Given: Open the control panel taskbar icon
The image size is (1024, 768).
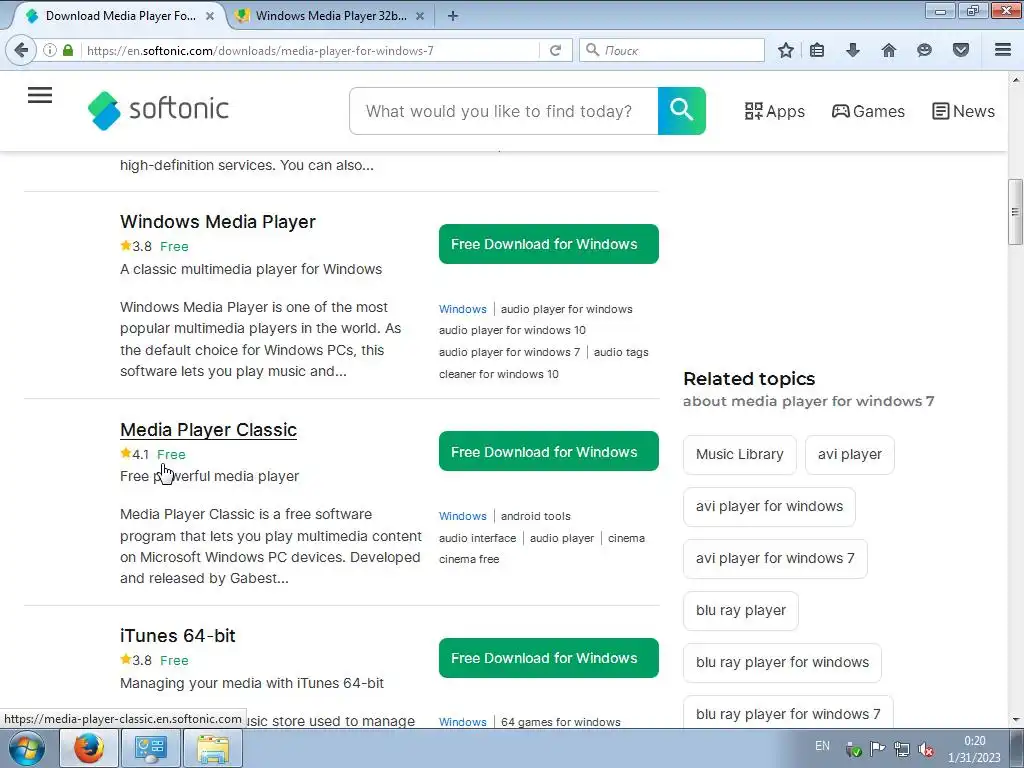Looking at the screenshot, I should 150,748.
